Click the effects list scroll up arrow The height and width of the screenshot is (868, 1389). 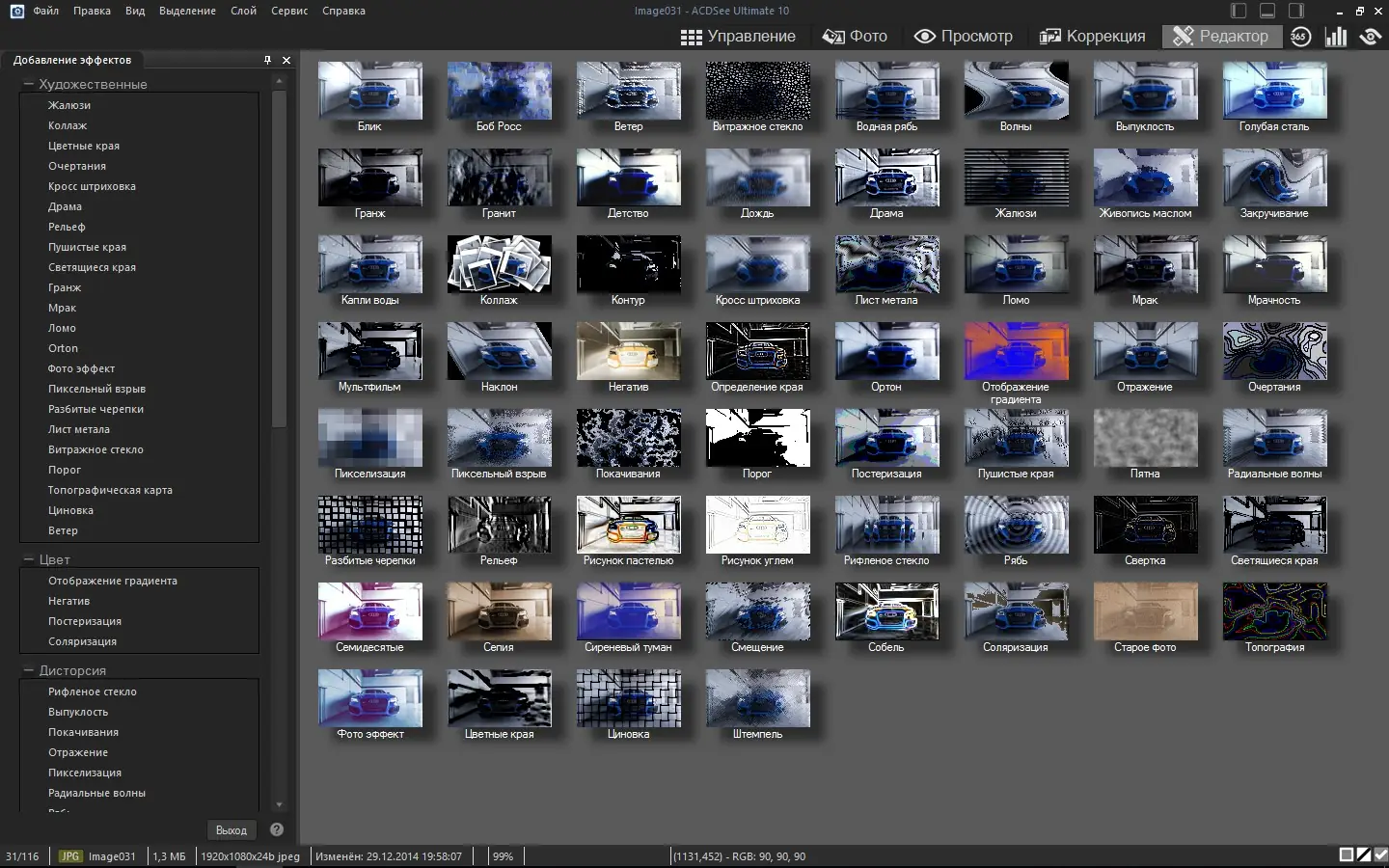280,81
